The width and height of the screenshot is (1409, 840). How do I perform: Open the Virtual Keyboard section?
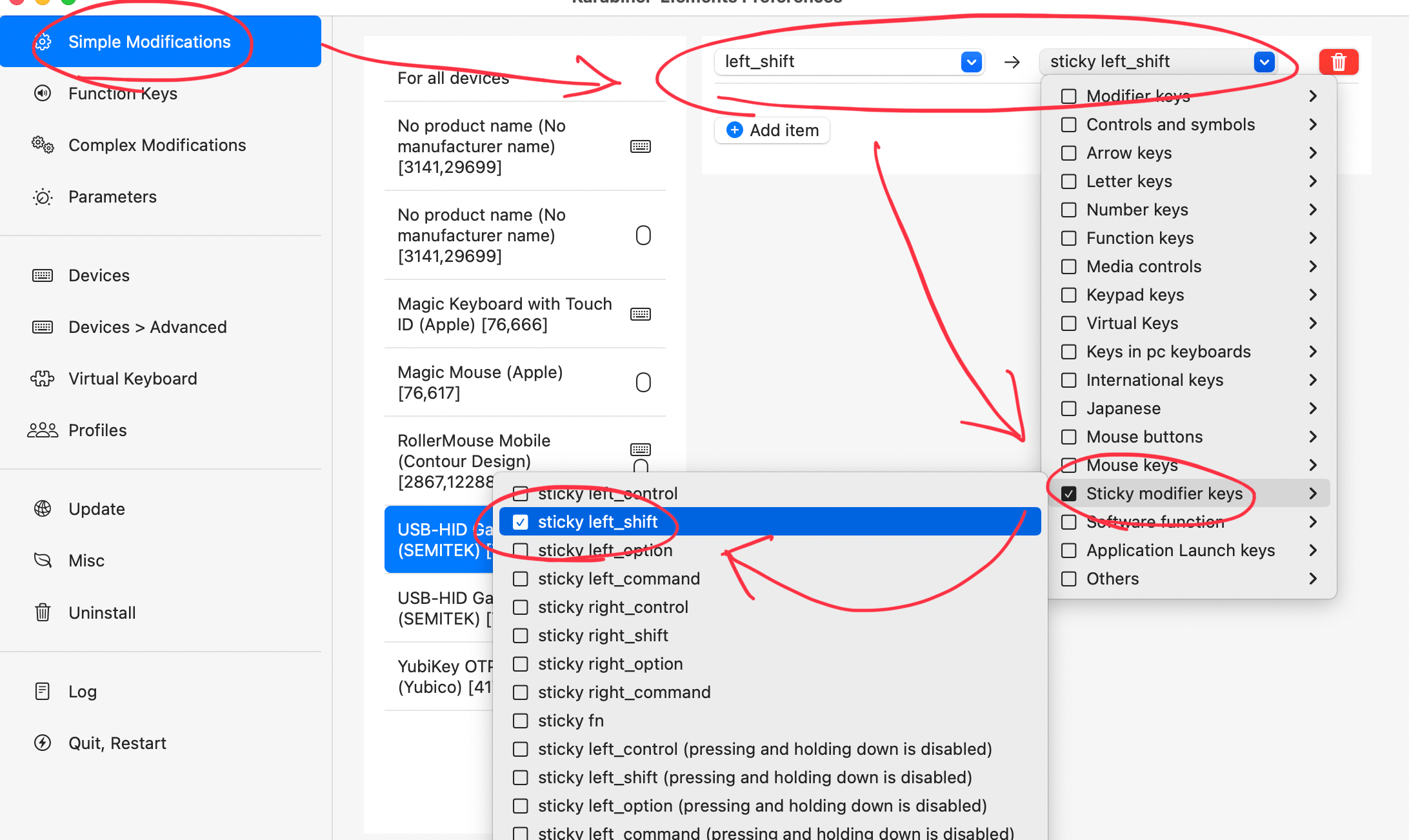161,379
